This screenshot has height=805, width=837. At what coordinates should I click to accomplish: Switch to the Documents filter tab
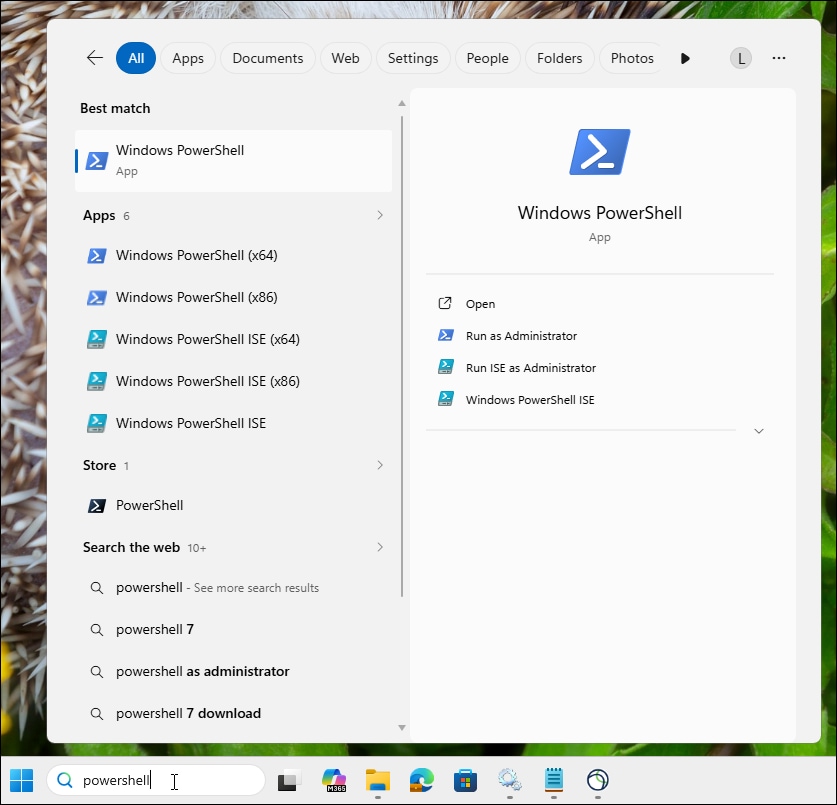coord(267,58)
